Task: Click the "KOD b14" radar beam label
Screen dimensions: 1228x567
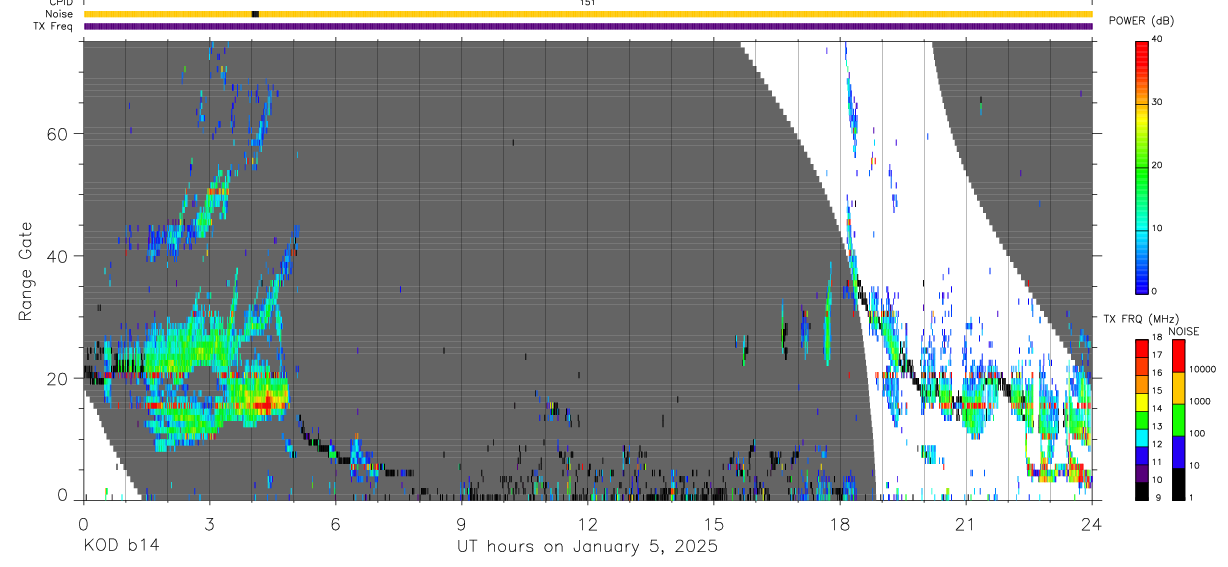Action: [x=120, y=547]
